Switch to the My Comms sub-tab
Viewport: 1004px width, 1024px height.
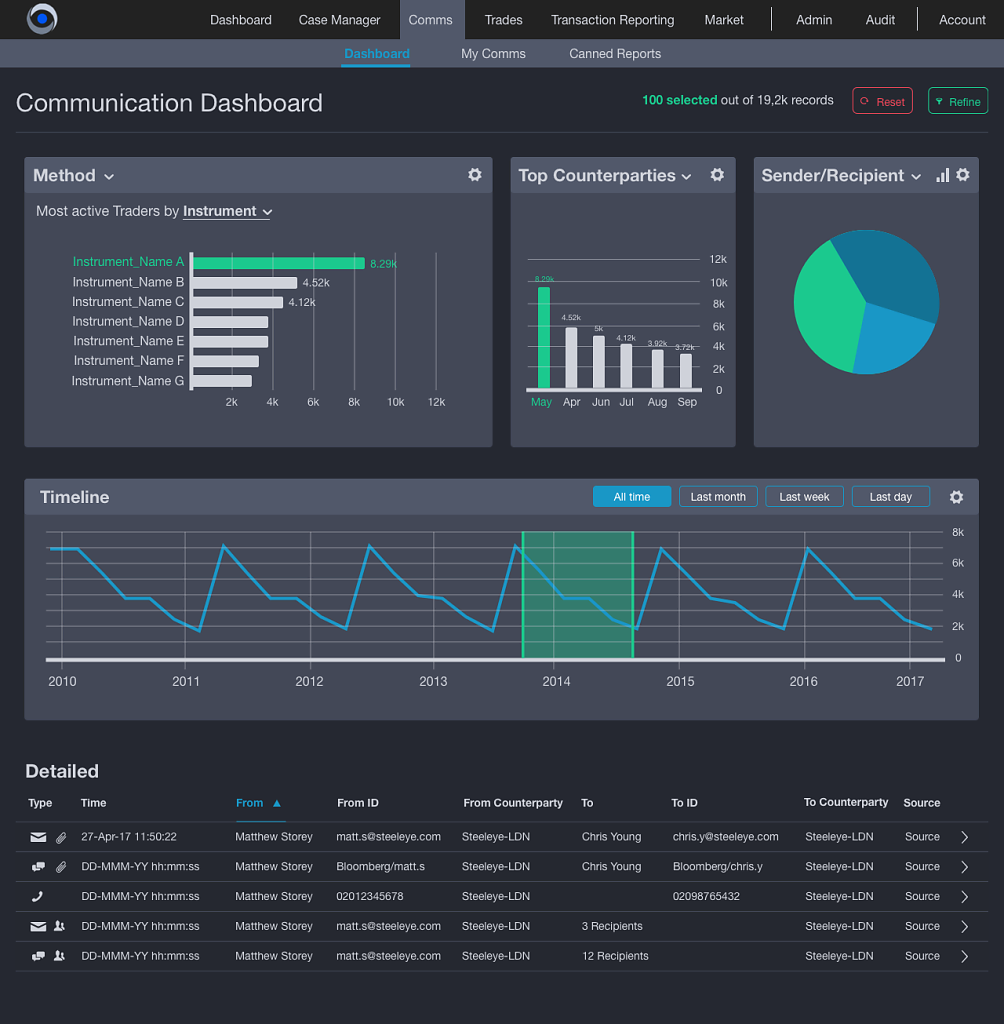tap(493, 54)
